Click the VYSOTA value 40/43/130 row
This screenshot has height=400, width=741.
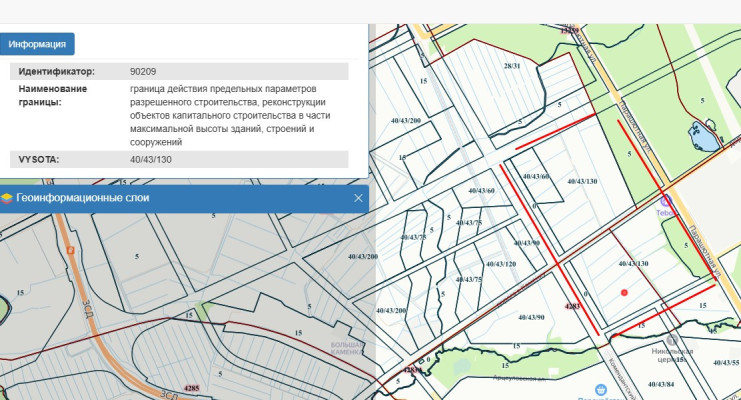tap(151, 160)
